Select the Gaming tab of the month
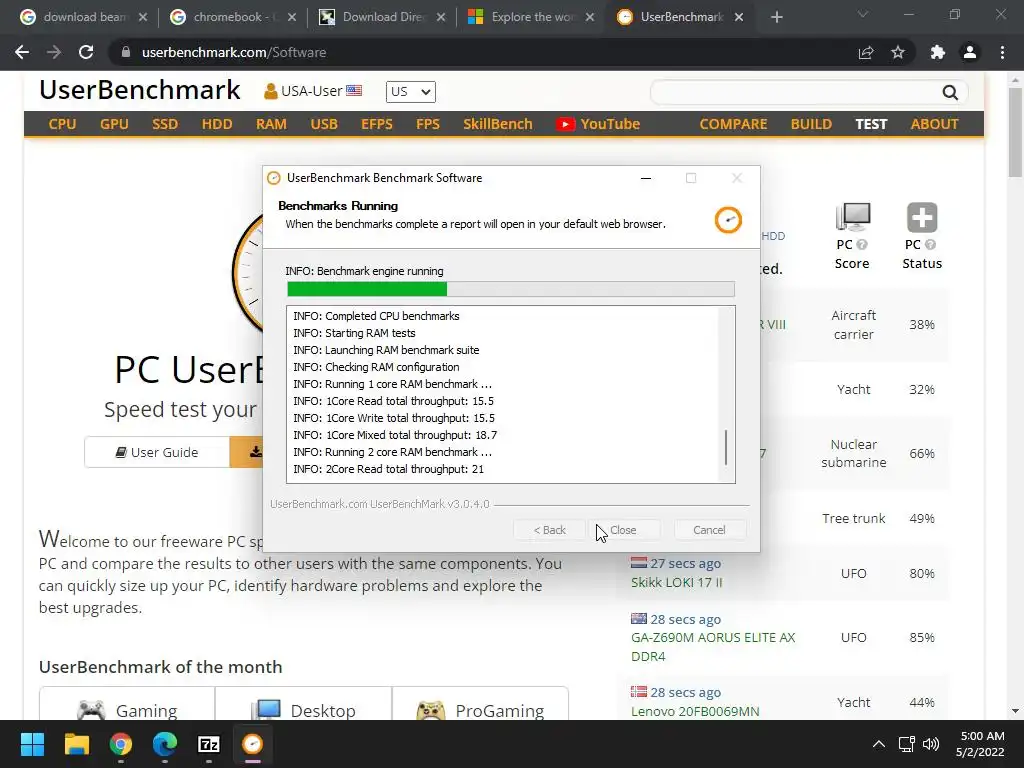 tap(127, 705)
